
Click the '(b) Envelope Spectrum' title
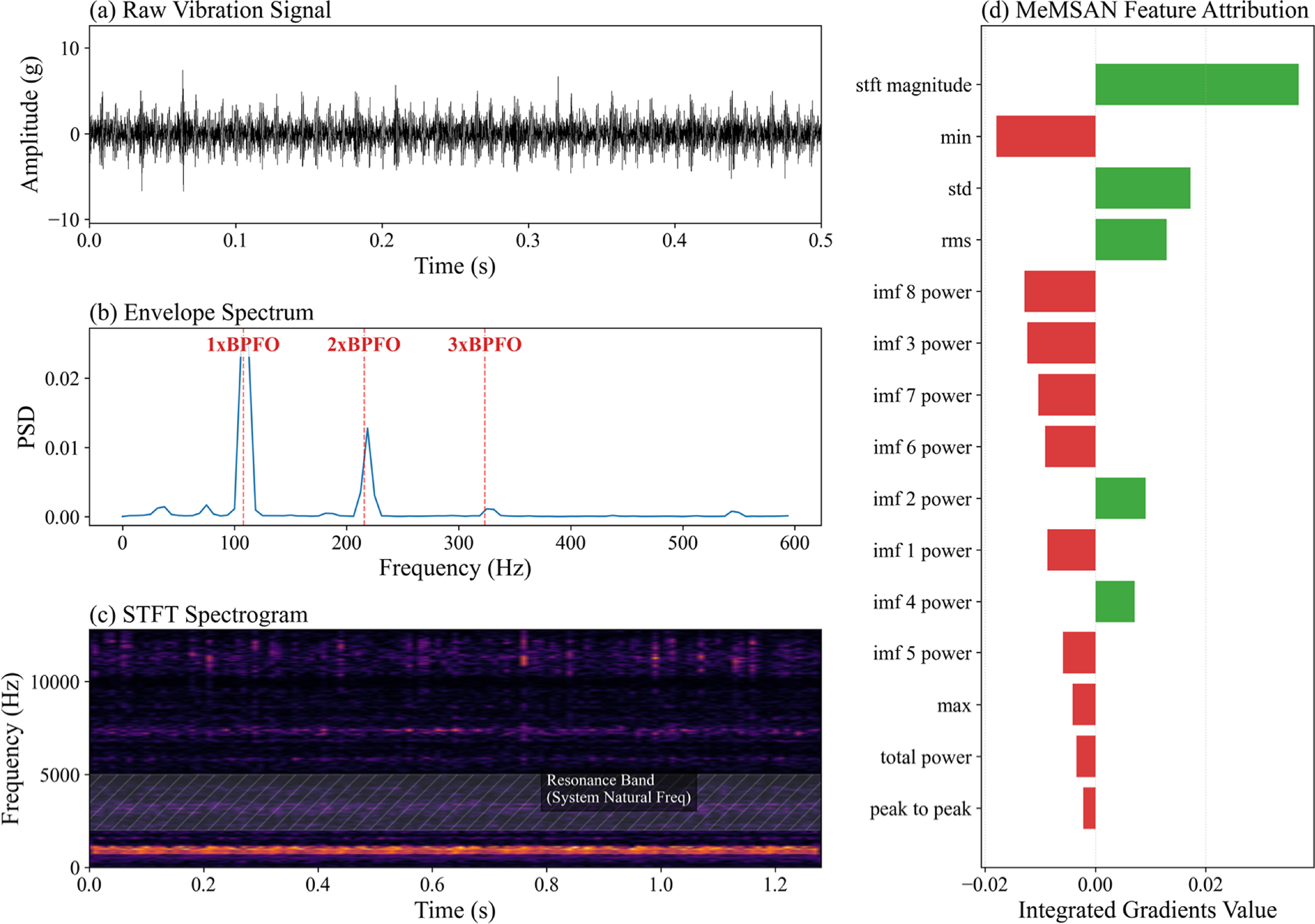click(x=202, y=313)
